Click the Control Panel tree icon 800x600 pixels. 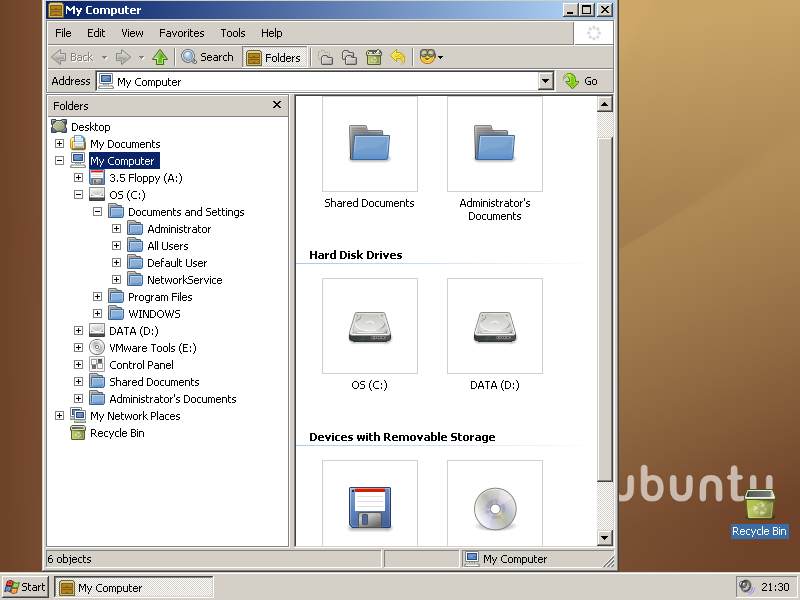pyautogui.click(x=97, y=365)
